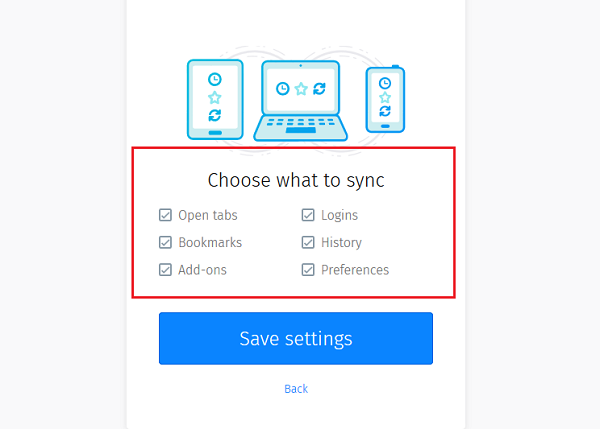Click the clock icon on the tablet
Viewport: 600px width, 429px height.
coord(214,79)
